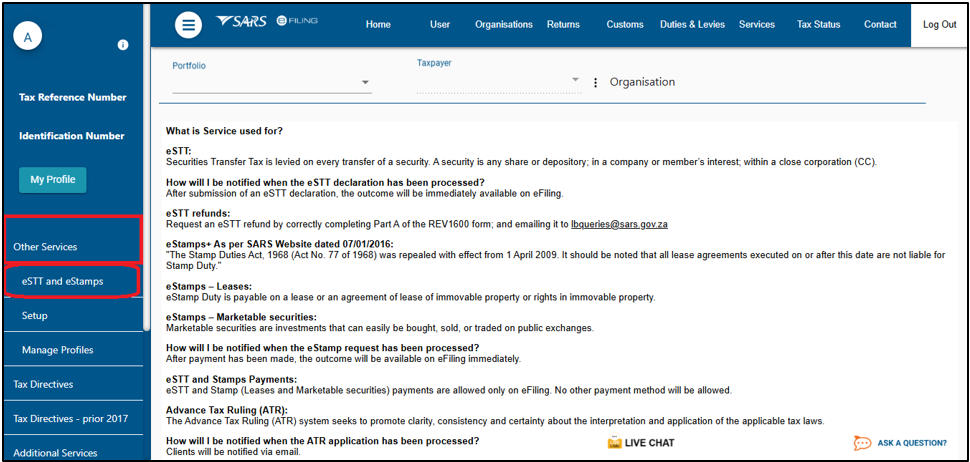The width and height of the screenshot is (970, 462).
Task: Open the Duties & Levies menu
Action: click(692, 25)
